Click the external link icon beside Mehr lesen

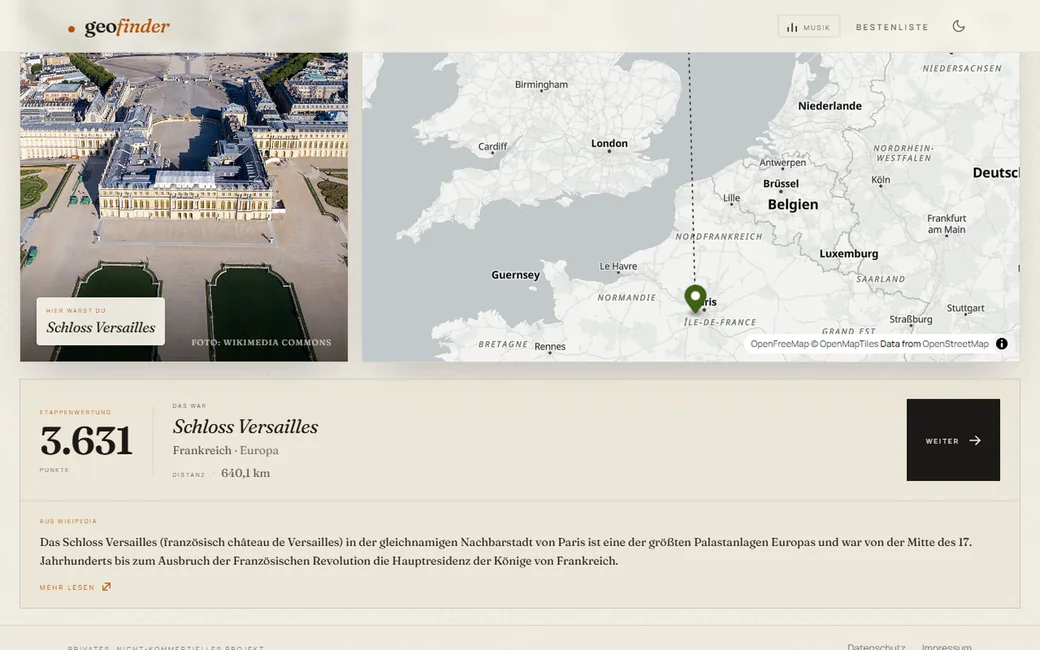click(x=106, y=587)
